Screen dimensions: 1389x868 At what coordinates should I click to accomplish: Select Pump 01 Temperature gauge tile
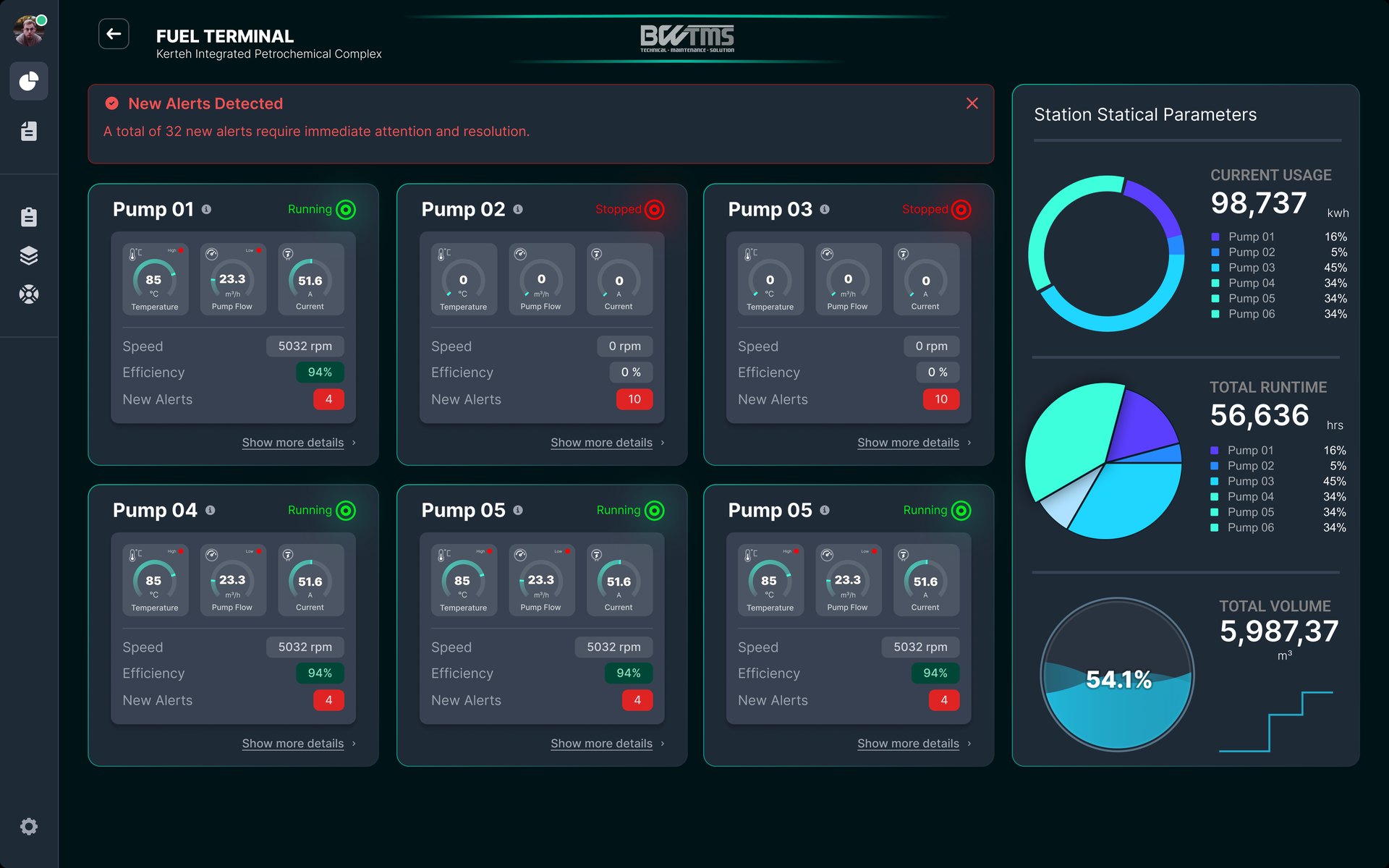[155, 279]
